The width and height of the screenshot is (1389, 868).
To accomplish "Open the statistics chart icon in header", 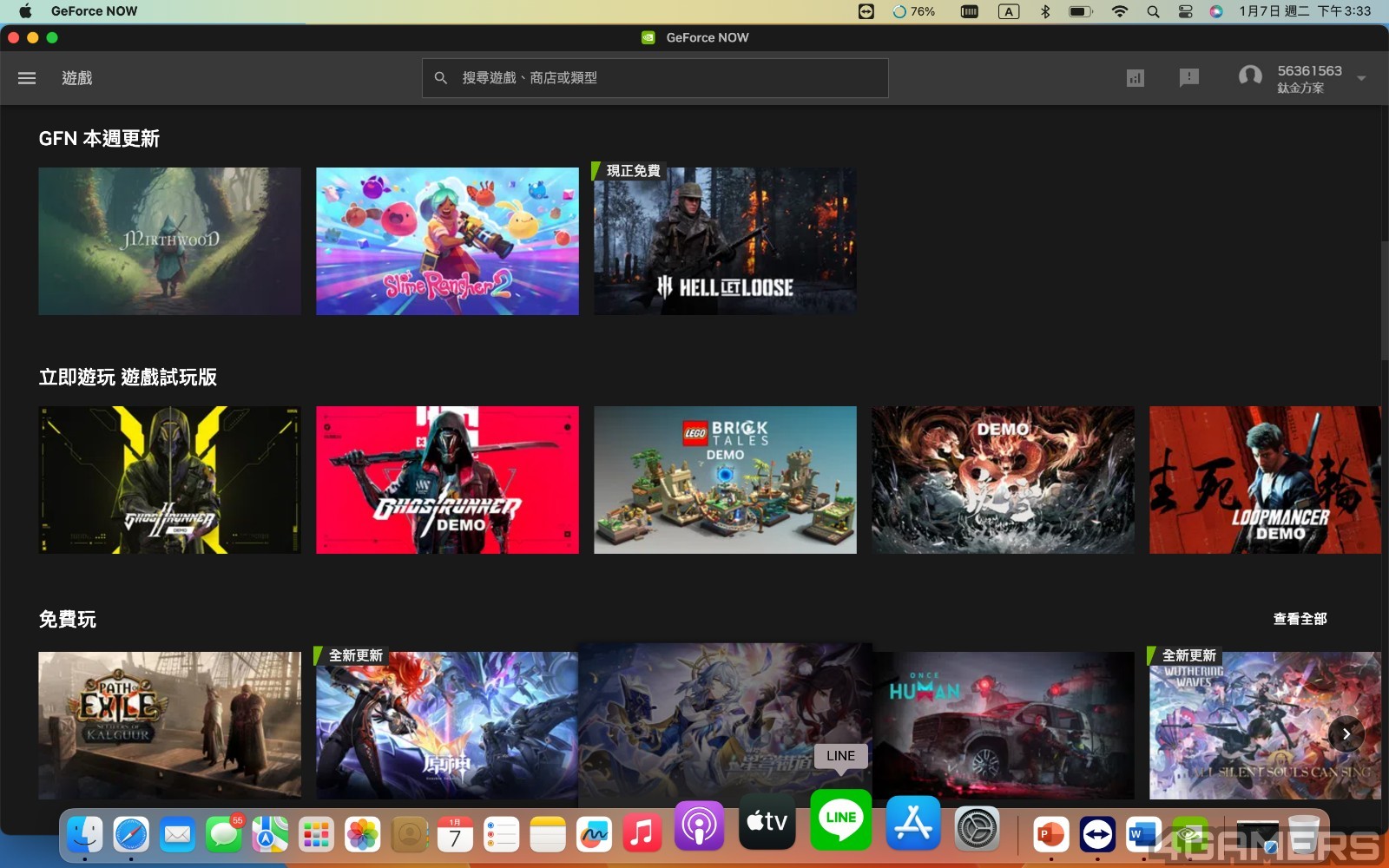I will tap(1135, 78).
